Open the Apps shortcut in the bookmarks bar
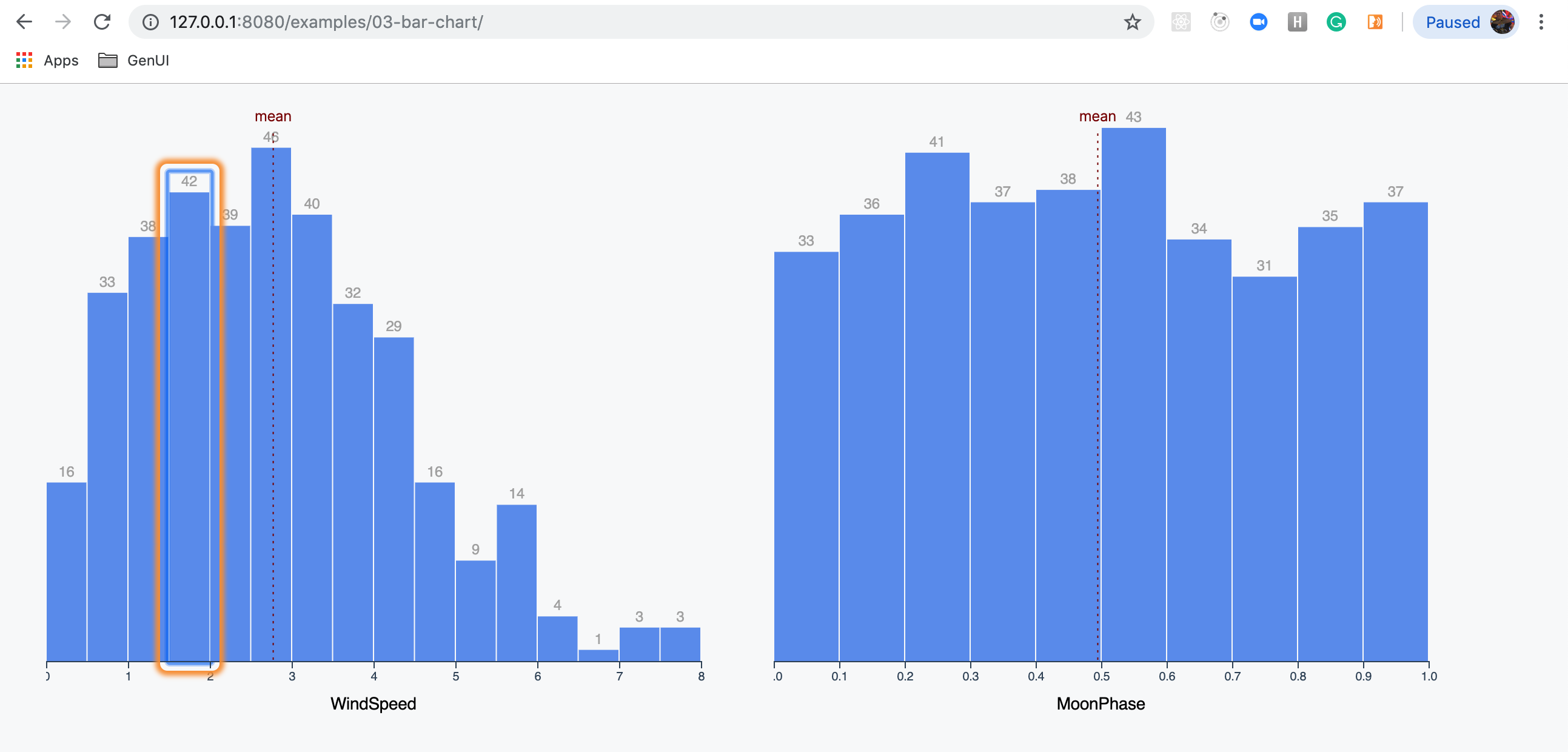 click(x=47, y=60)
